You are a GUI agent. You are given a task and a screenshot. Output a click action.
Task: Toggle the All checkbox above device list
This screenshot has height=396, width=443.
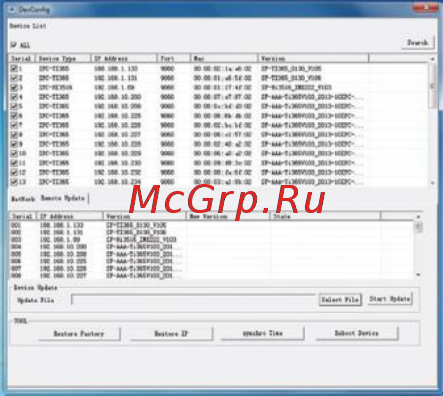[x=14, y=45]
